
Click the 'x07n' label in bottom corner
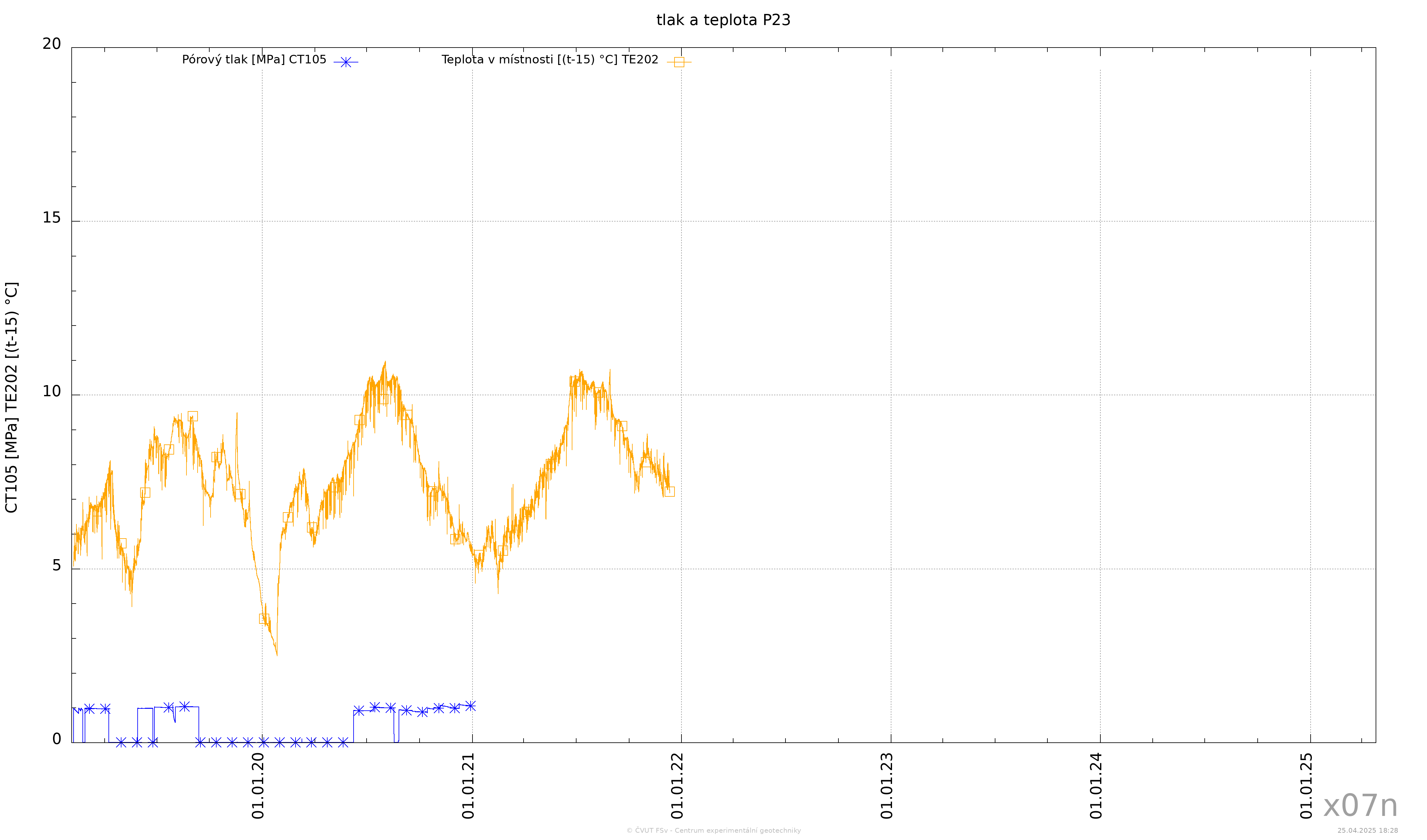coord(1360,806)
